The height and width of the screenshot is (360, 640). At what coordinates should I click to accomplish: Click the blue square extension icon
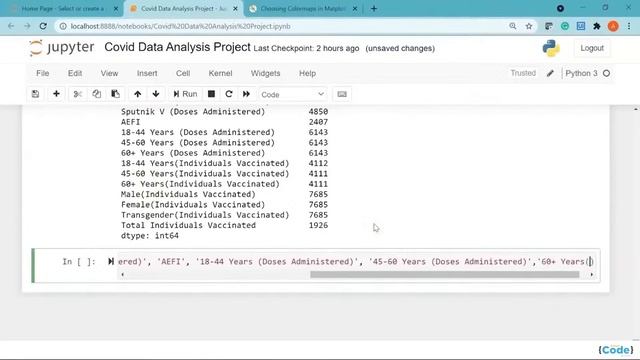[x=581, y=26]
